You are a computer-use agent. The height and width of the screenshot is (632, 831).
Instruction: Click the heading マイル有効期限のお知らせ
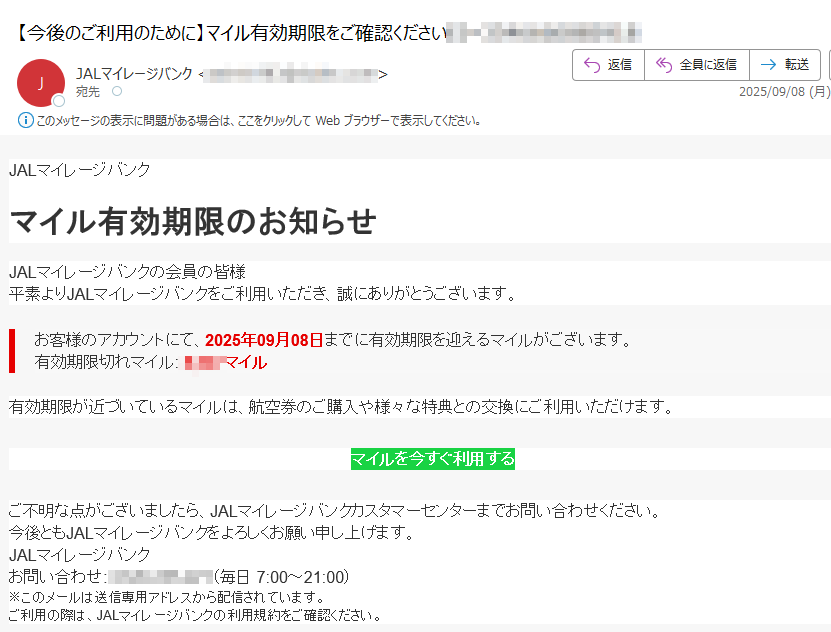pyautogui.click(x=193, y=221)
